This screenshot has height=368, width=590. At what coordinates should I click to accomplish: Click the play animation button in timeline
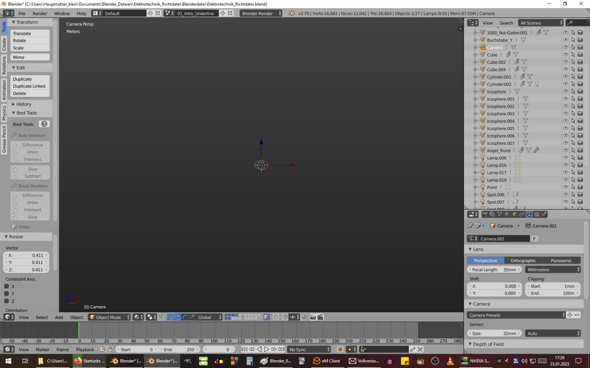(x=266, y=349)
